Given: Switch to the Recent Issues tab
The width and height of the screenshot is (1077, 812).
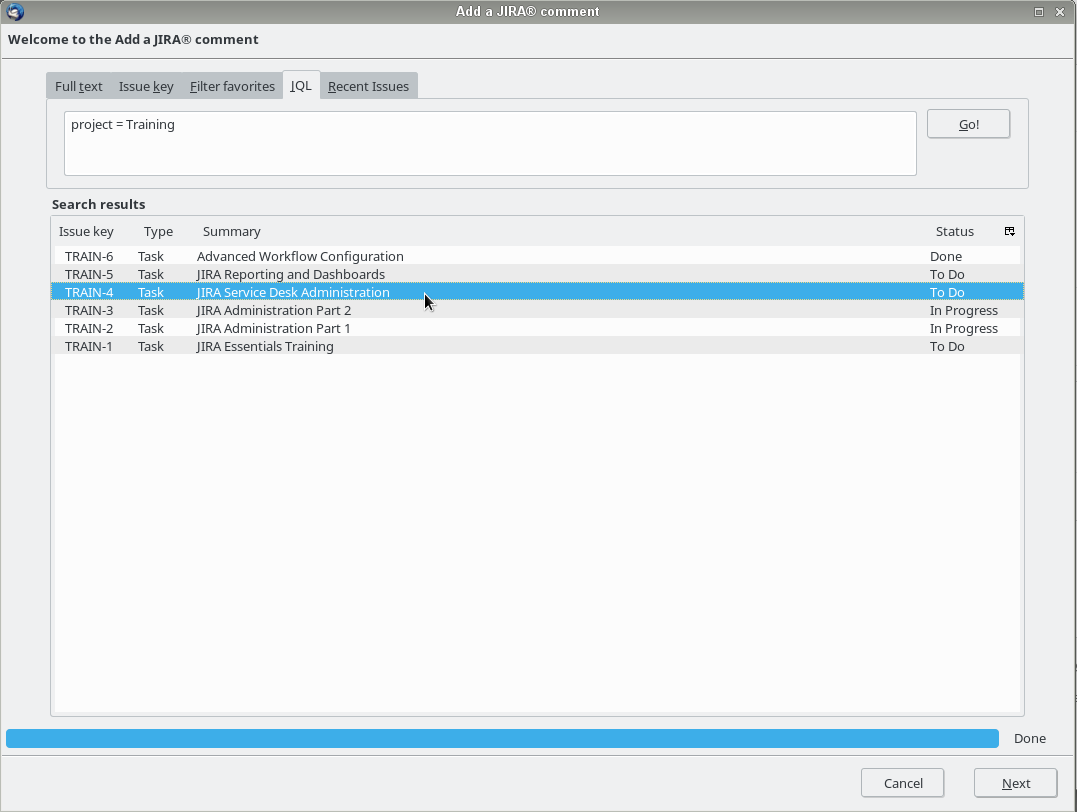Looking at the screenshot, I should point(368,86).
